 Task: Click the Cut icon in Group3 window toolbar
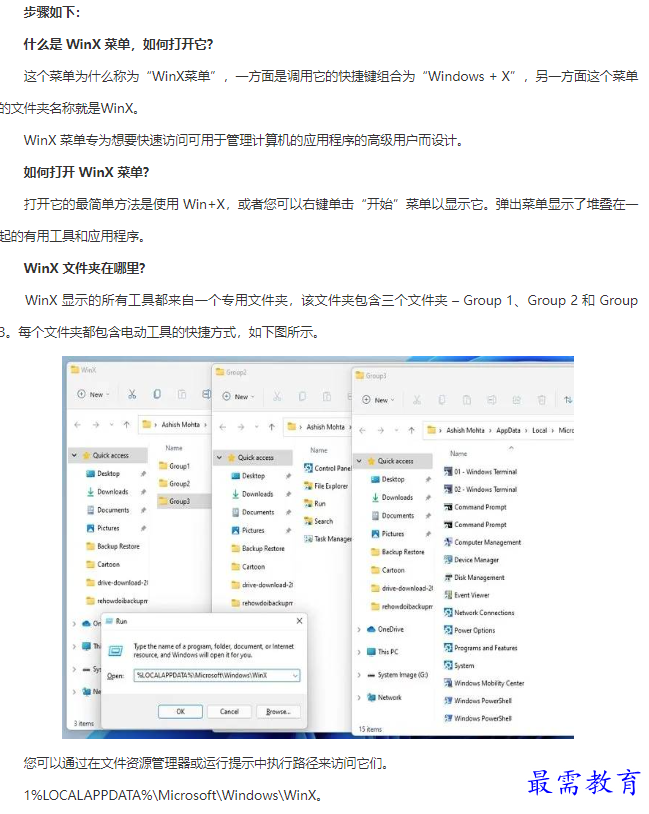pyautogui.click(x=416, y=400)
